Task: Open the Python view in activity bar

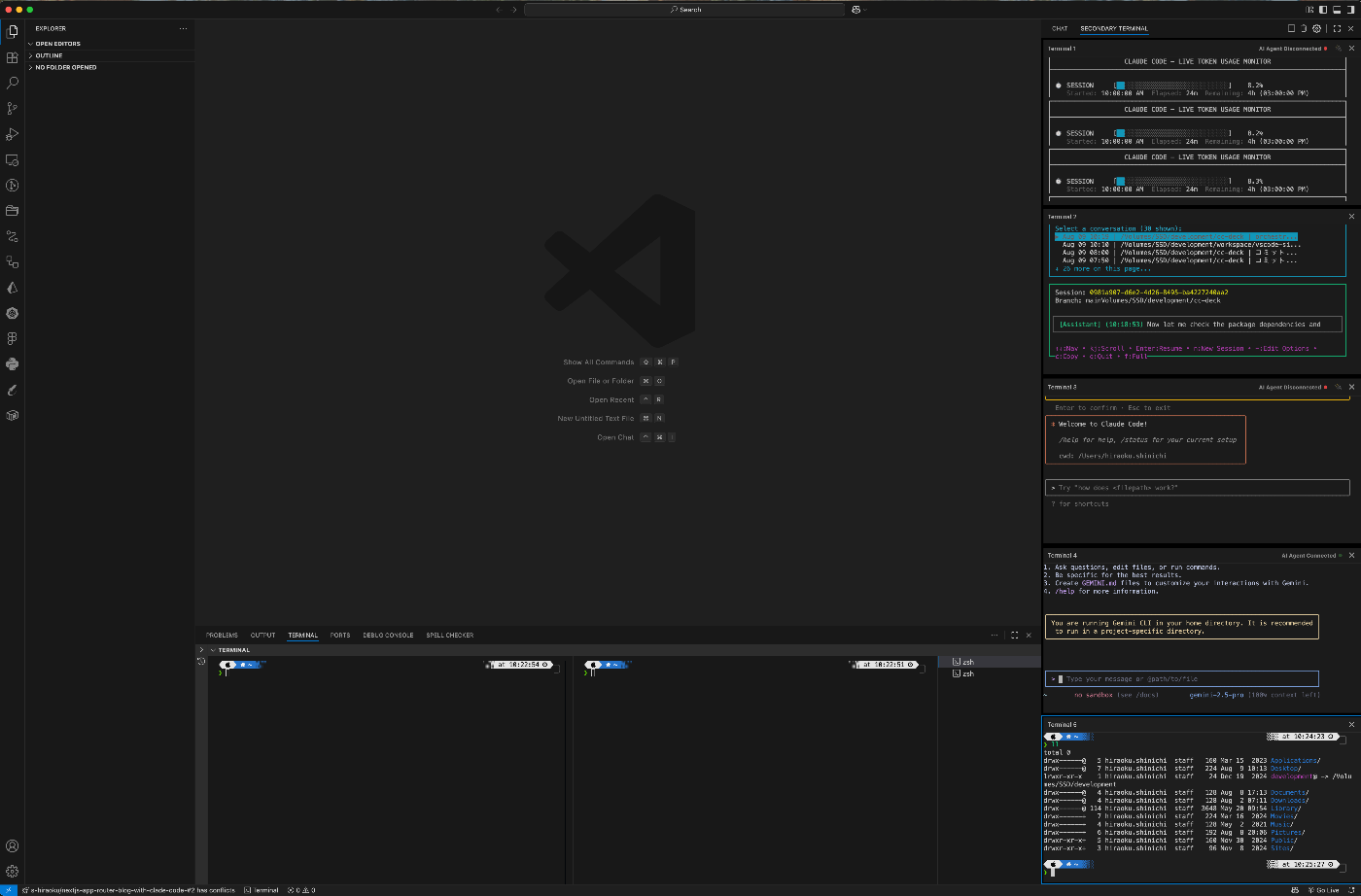Action: pos(13,364)
